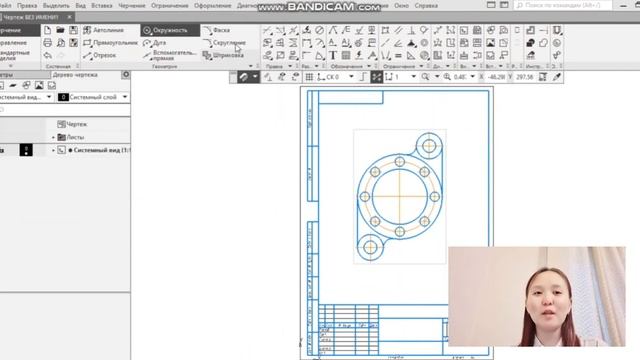Select the Вспомогательная прямая tool
Image resolution: width=640 pixels, height=360 pixels.
(170, 56)
